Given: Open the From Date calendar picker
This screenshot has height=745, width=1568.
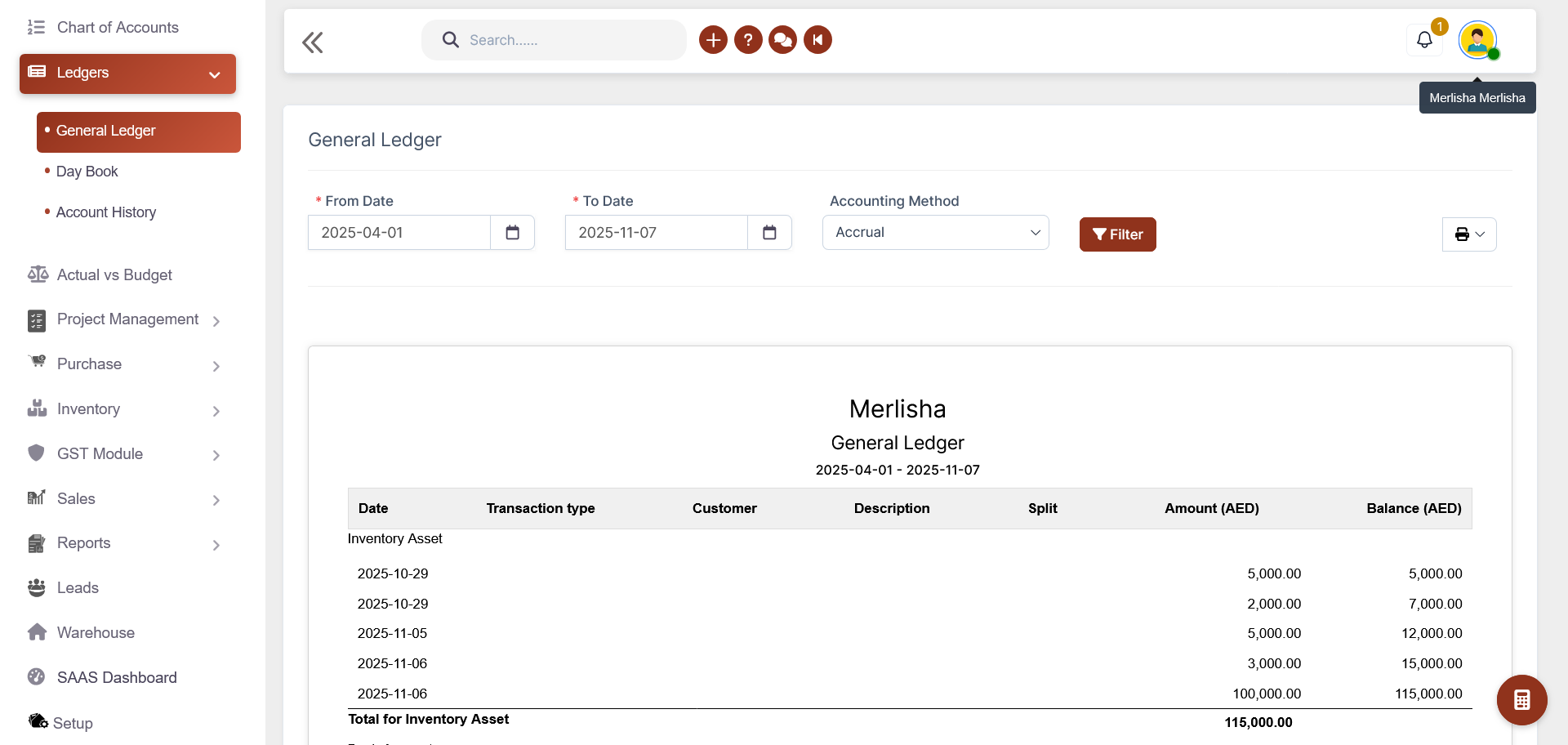Looking at the screenshot, I should pyautogui.click(x=512, y=233).
